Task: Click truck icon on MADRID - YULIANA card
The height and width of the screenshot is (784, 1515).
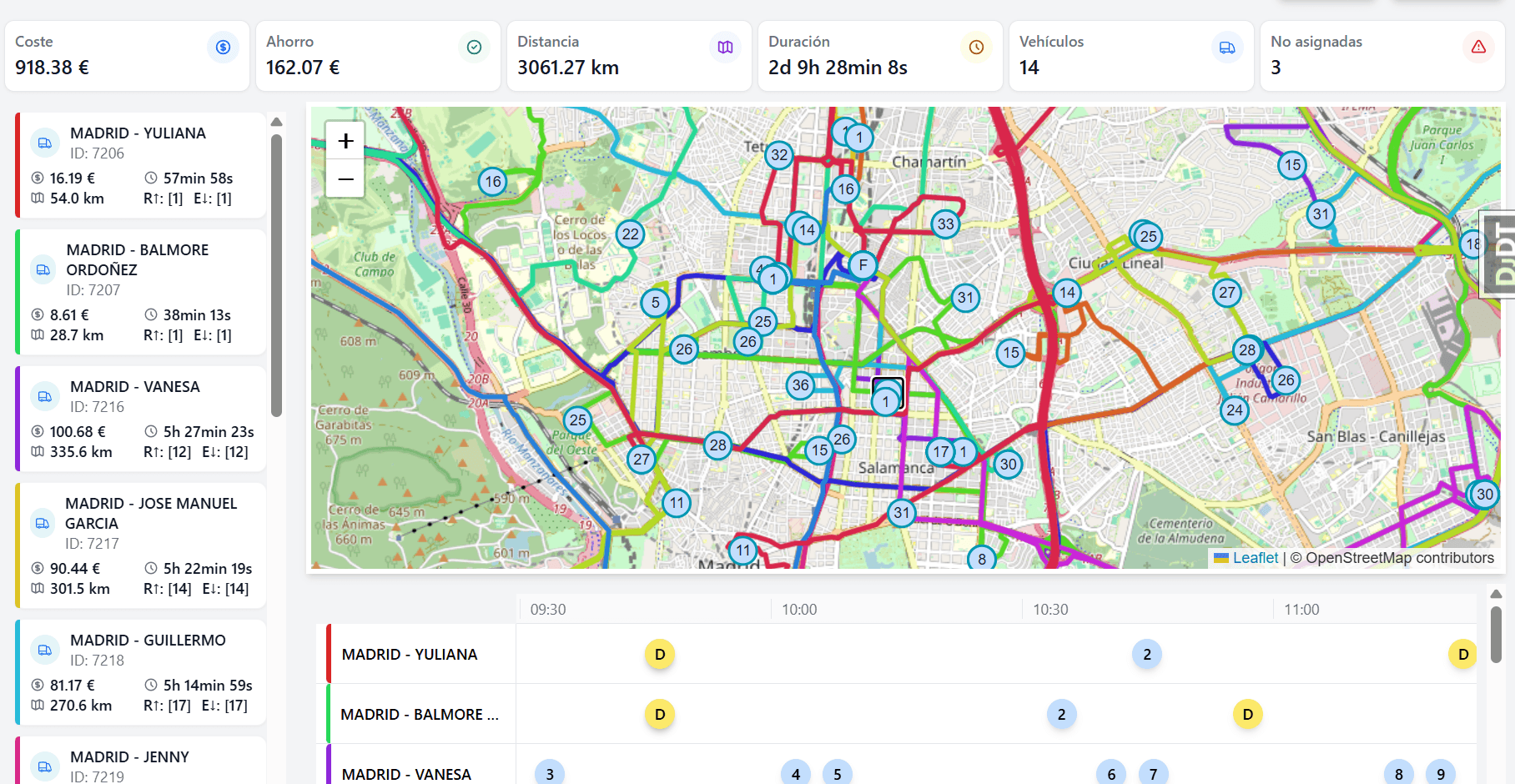Action: (x=45, y=143)
